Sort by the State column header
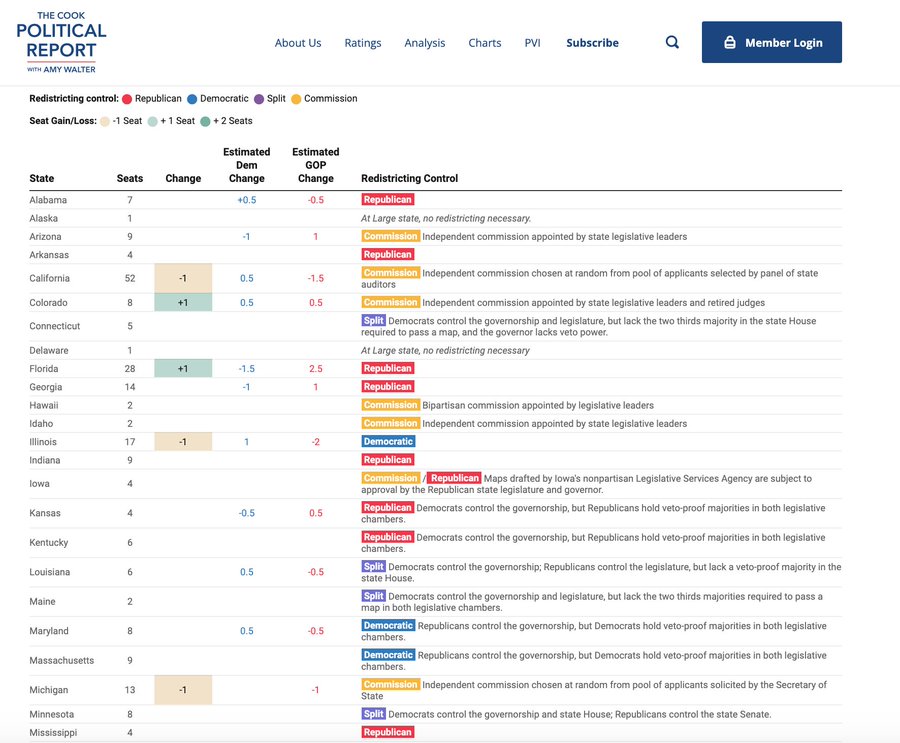 click(x=42, y=178)
